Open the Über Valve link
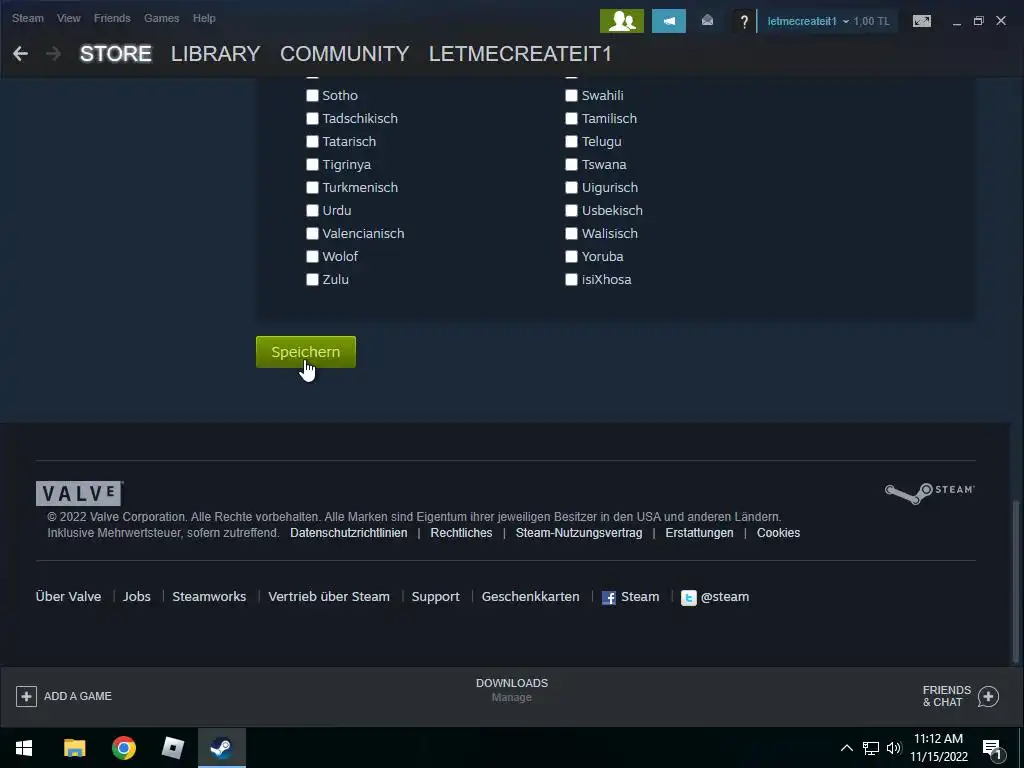Image resolution: width=1024 pixels, height=768 pixels. [68, 597]
